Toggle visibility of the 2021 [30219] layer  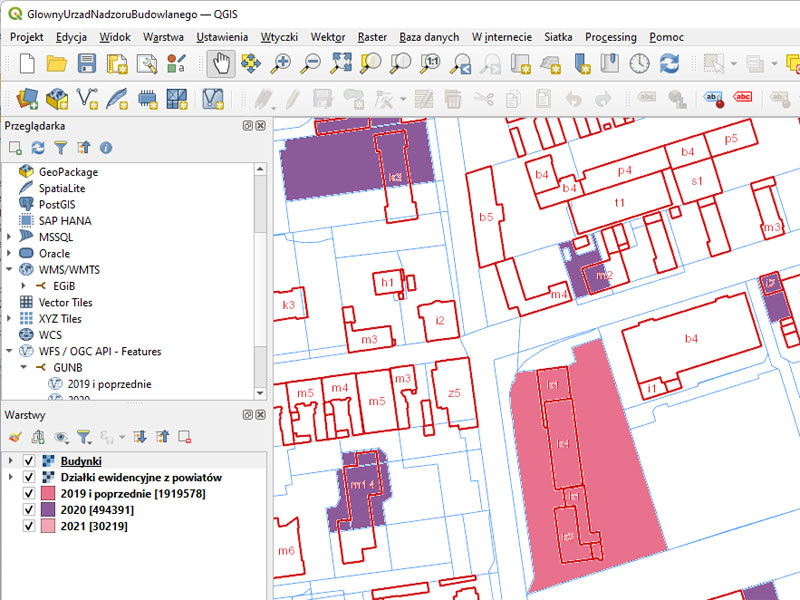(29, 526)
